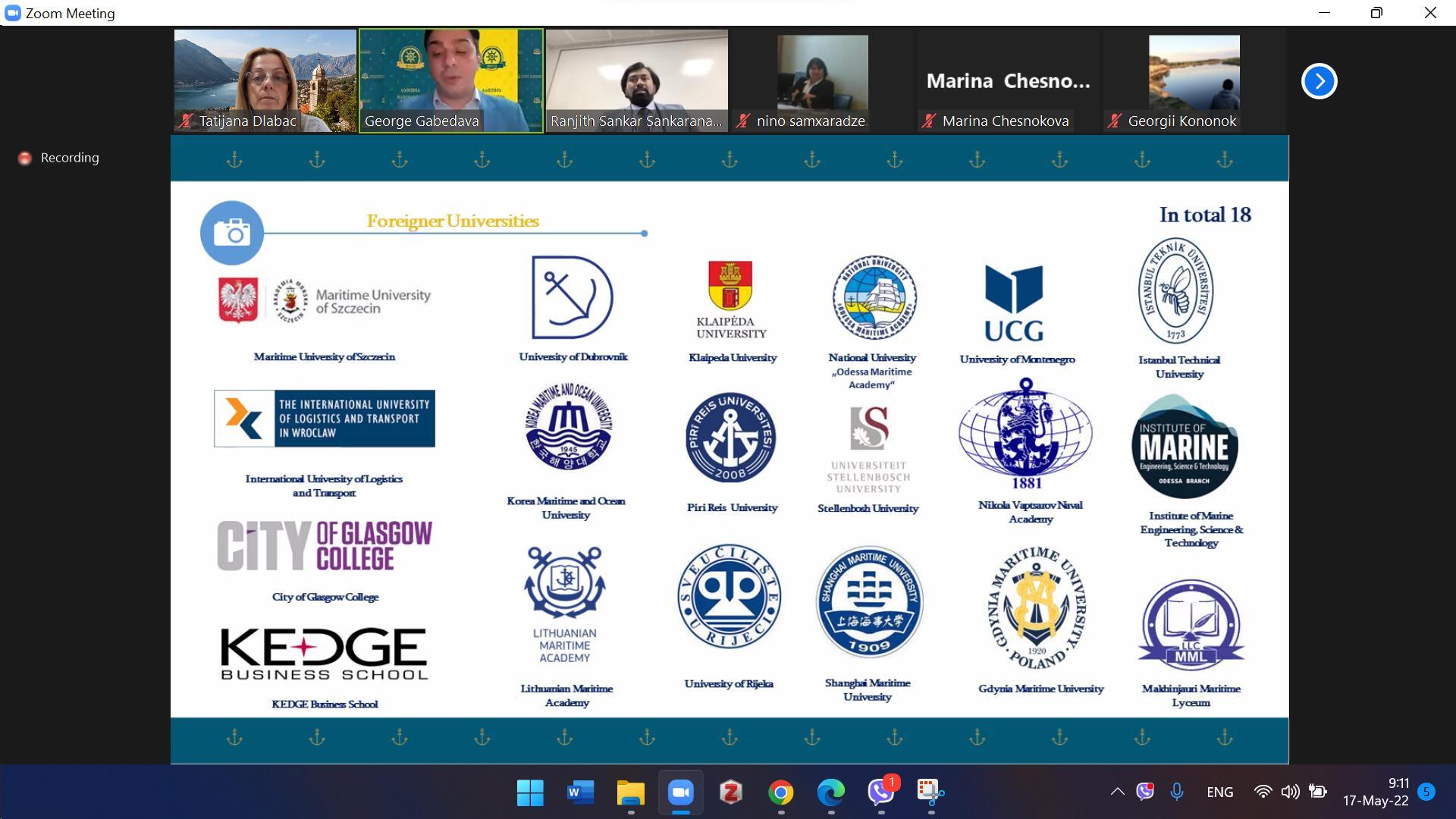Screen dimensions: 1456x819
Task: Click the 'Gdynia Maritime University' caption
Action: point(1040,689)
